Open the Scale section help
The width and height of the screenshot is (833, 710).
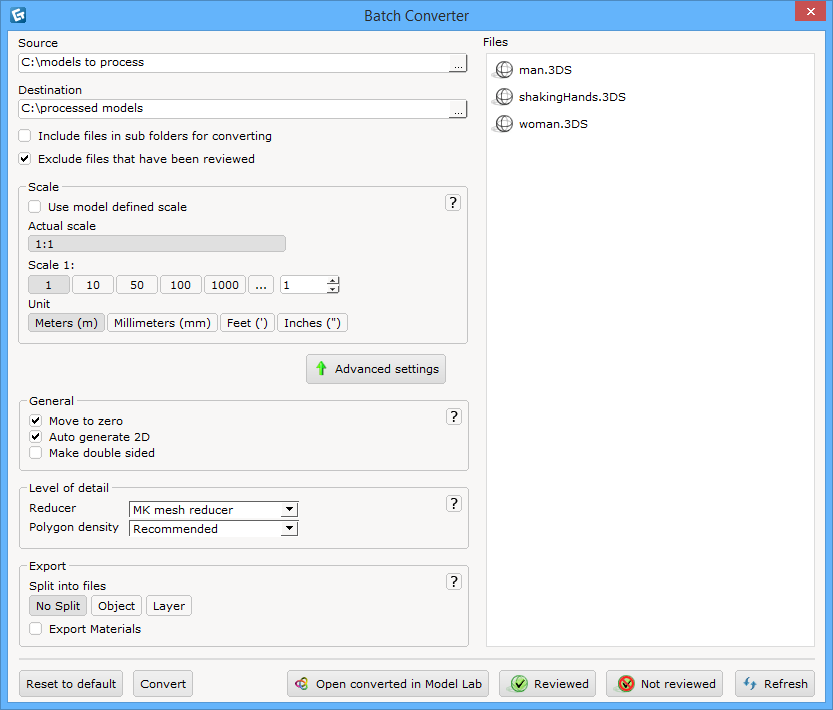coord(453,202)
